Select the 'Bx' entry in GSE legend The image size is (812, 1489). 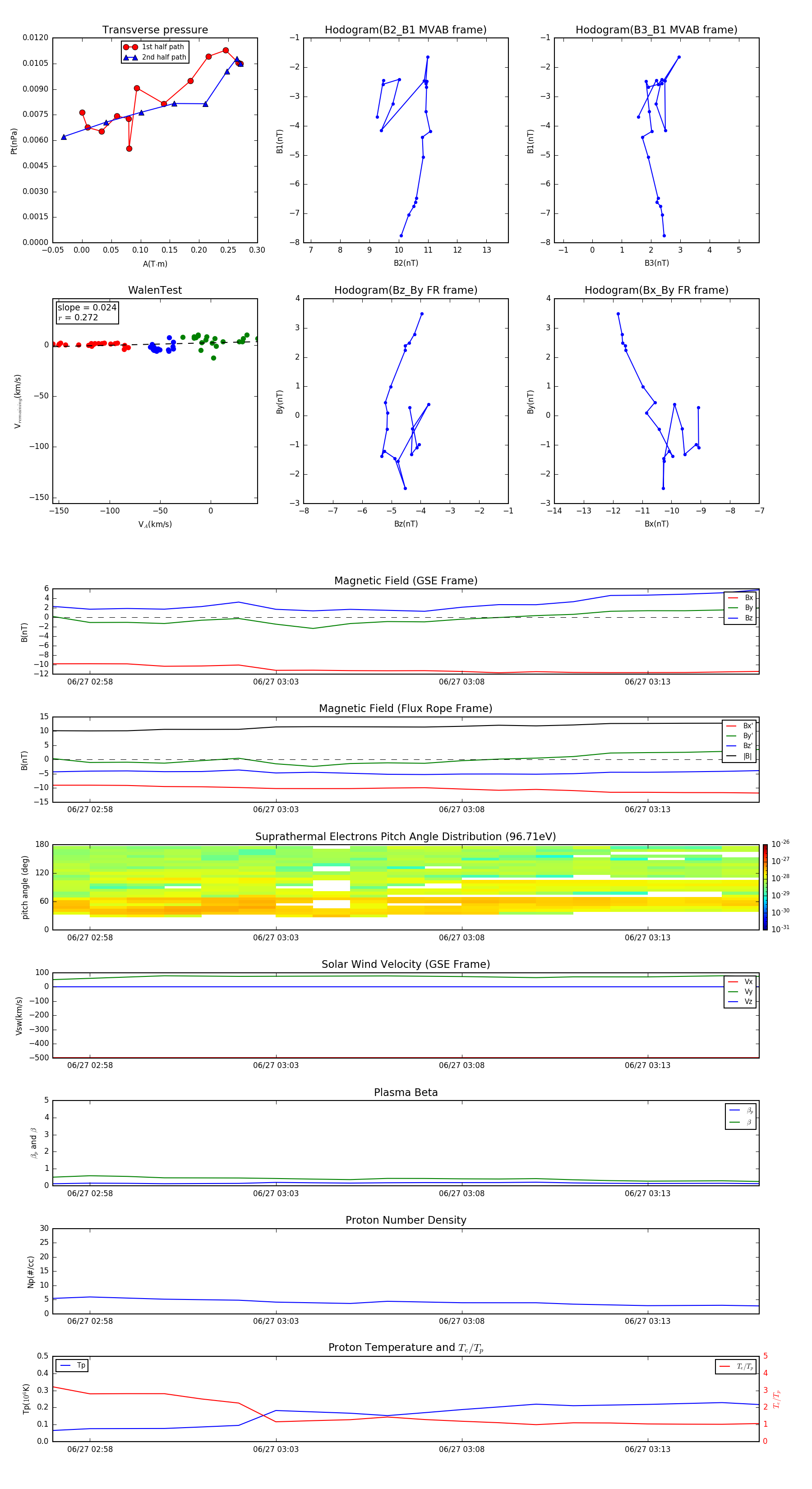[x=740, y=598]
